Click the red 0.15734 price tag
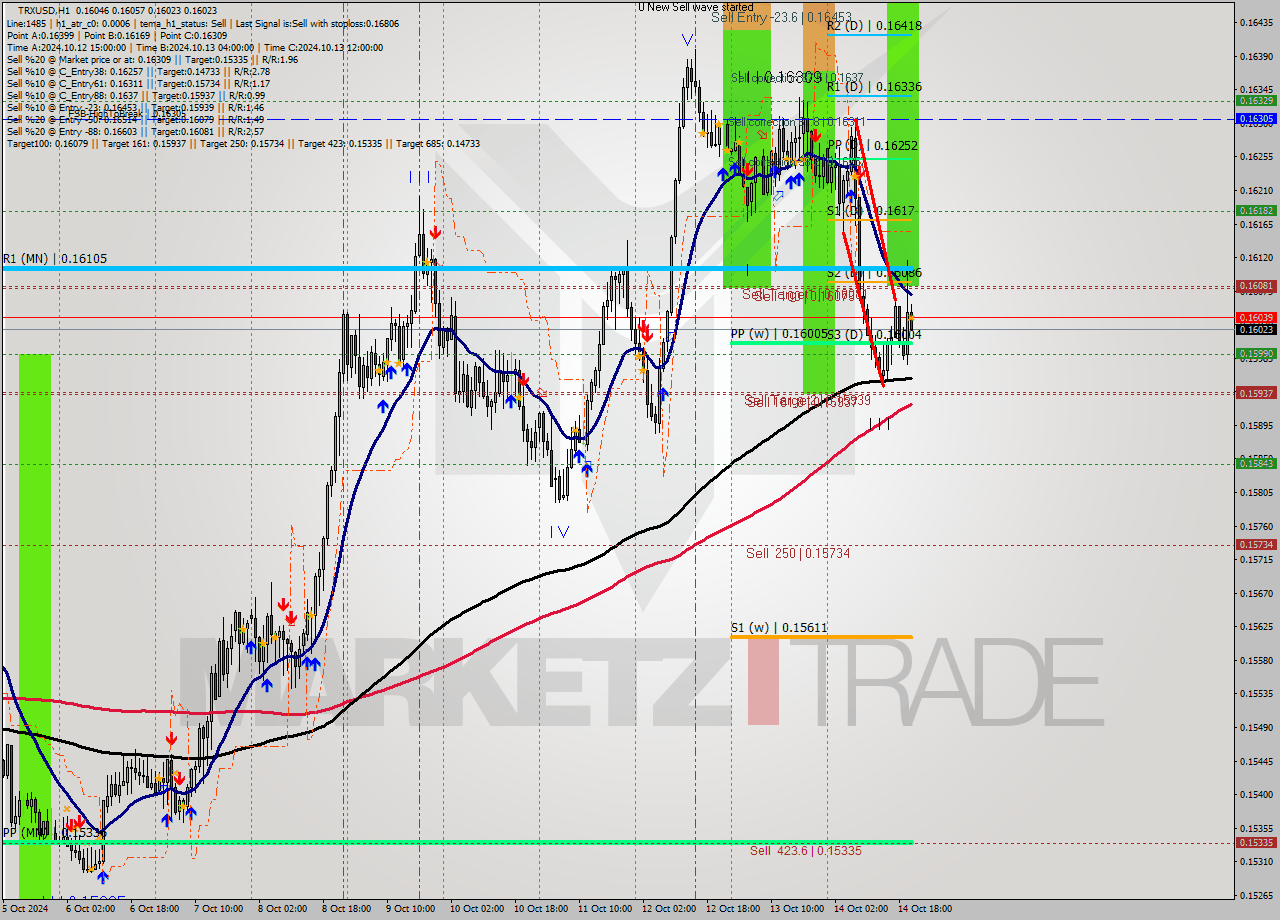1280x920 pixels. tap(1256, 544)
